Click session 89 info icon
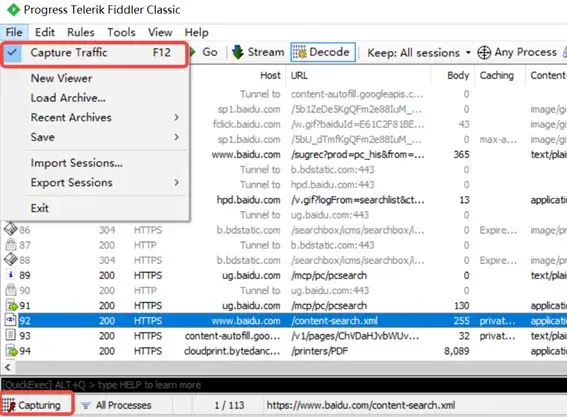This screenshot has width=567, height=417. point(11,275)
